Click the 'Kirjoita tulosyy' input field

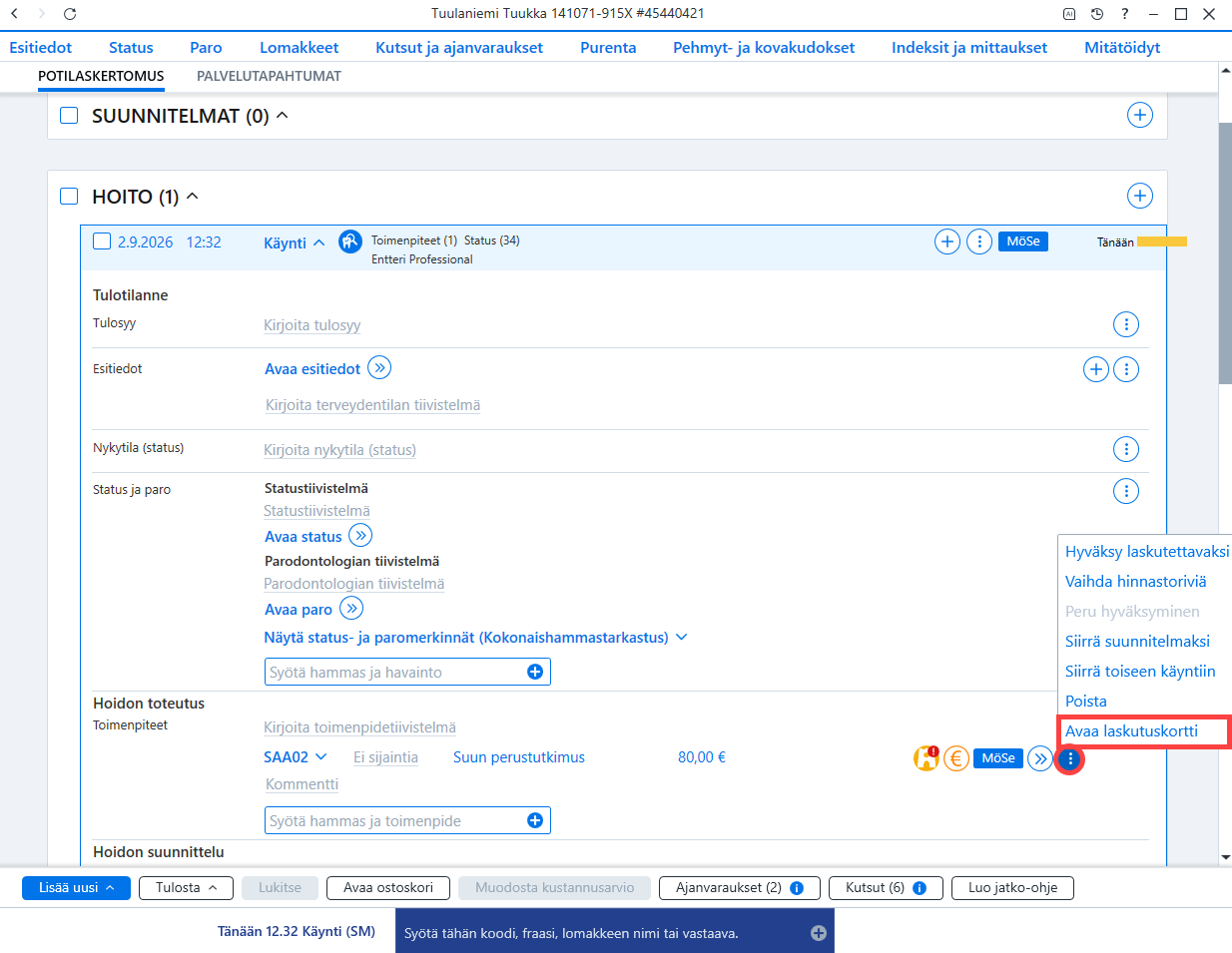(312, 325)
